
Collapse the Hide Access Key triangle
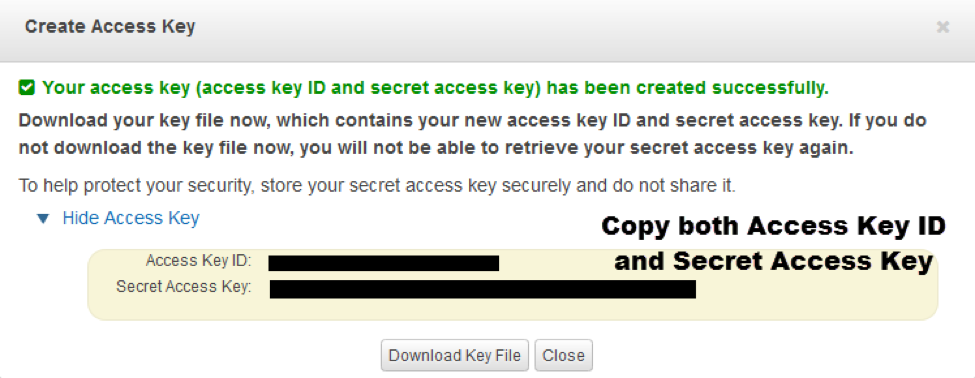43,218
